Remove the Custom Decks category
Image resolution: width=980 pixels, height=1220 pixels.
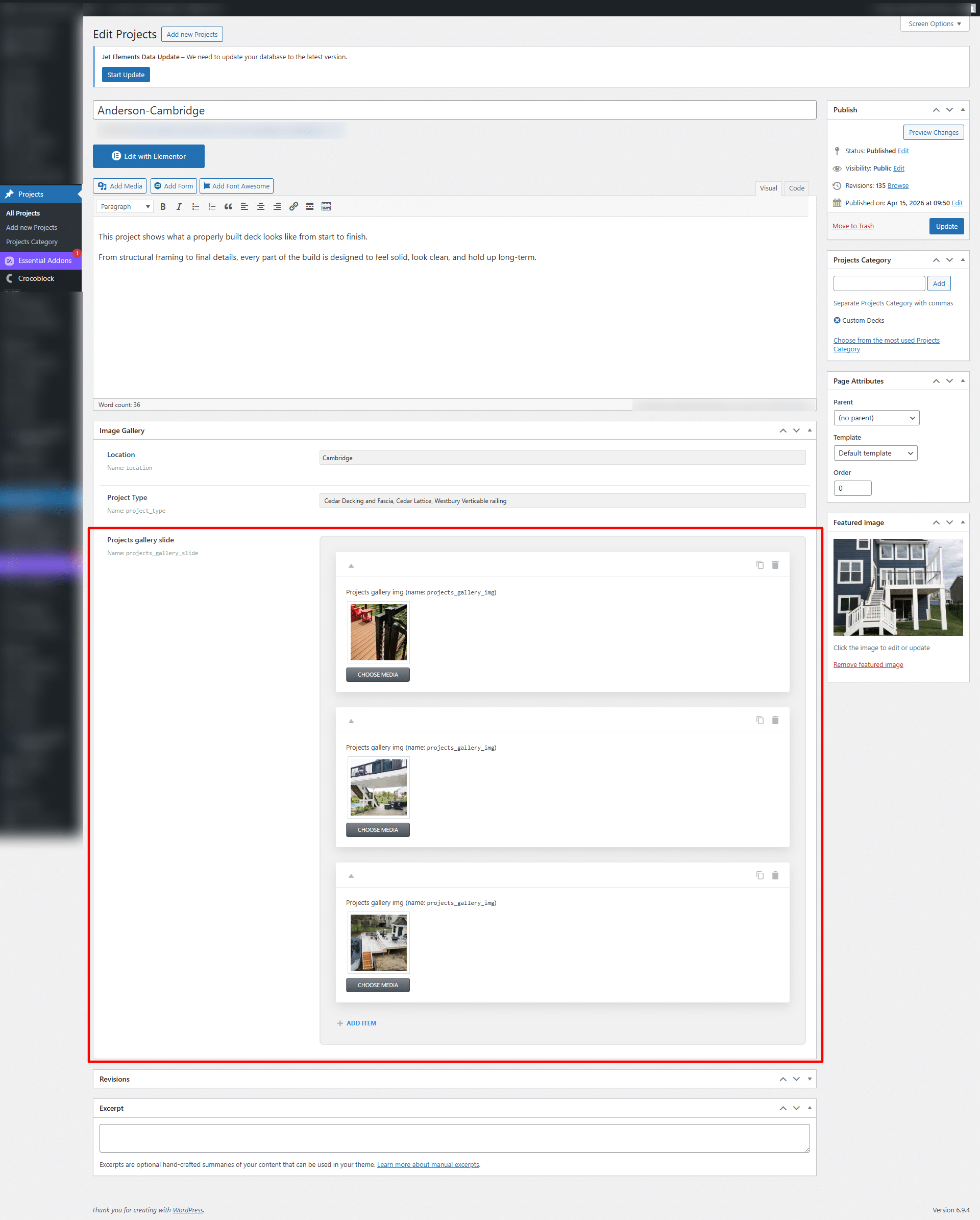point(838,320)
